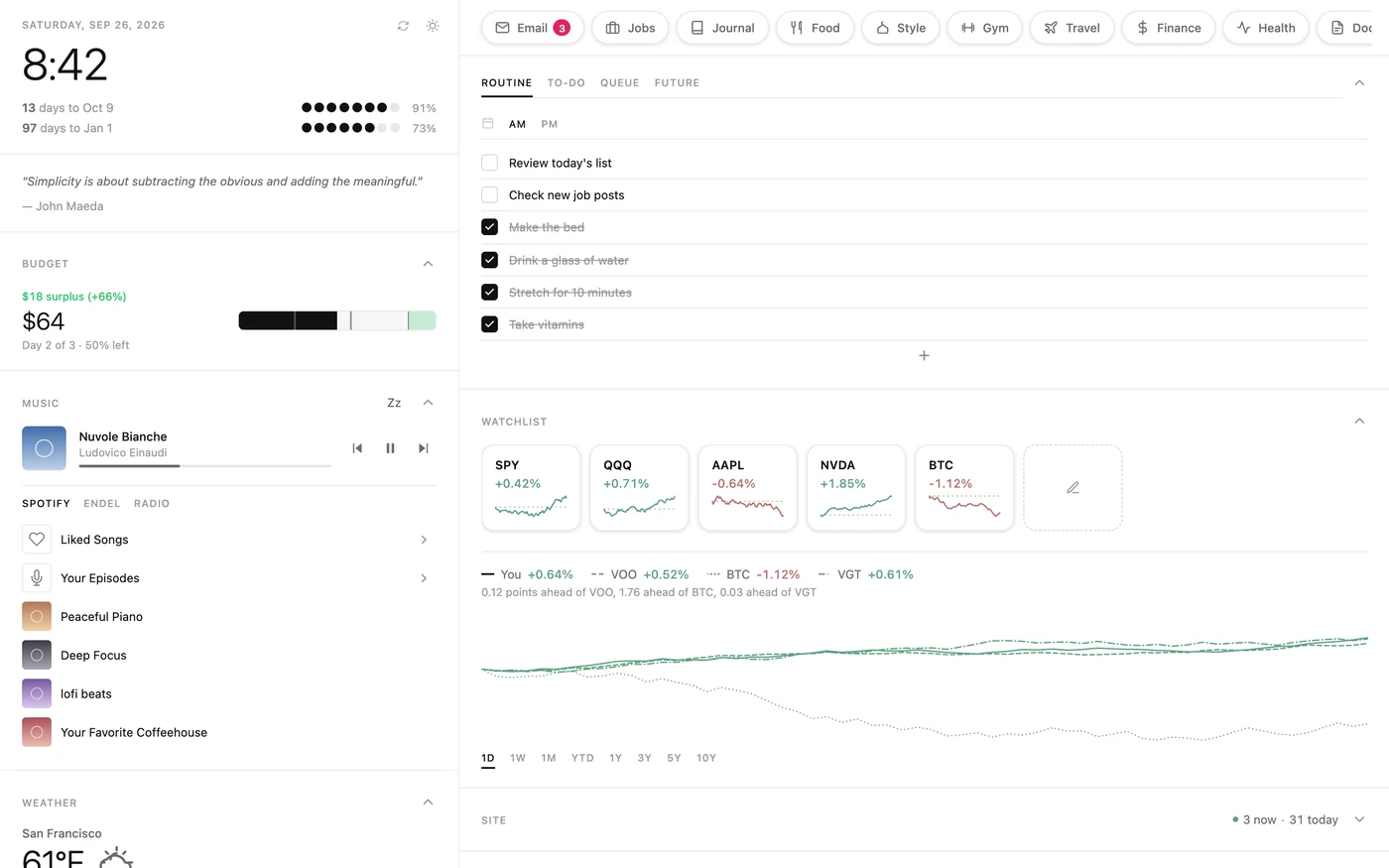Check the Check new job posts checkbox
1389x868 pixels.
(489, 194)
